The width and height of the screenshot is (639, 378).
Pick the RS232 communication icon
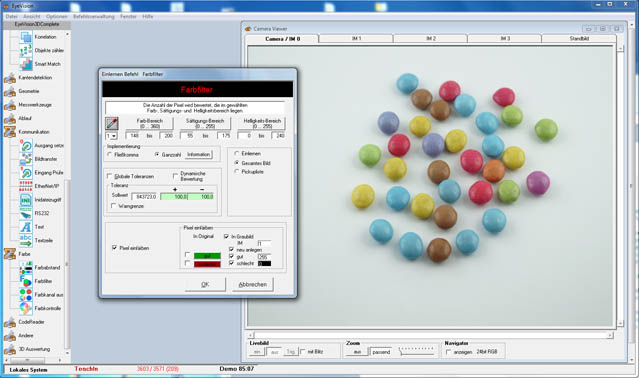coord(26,213)
